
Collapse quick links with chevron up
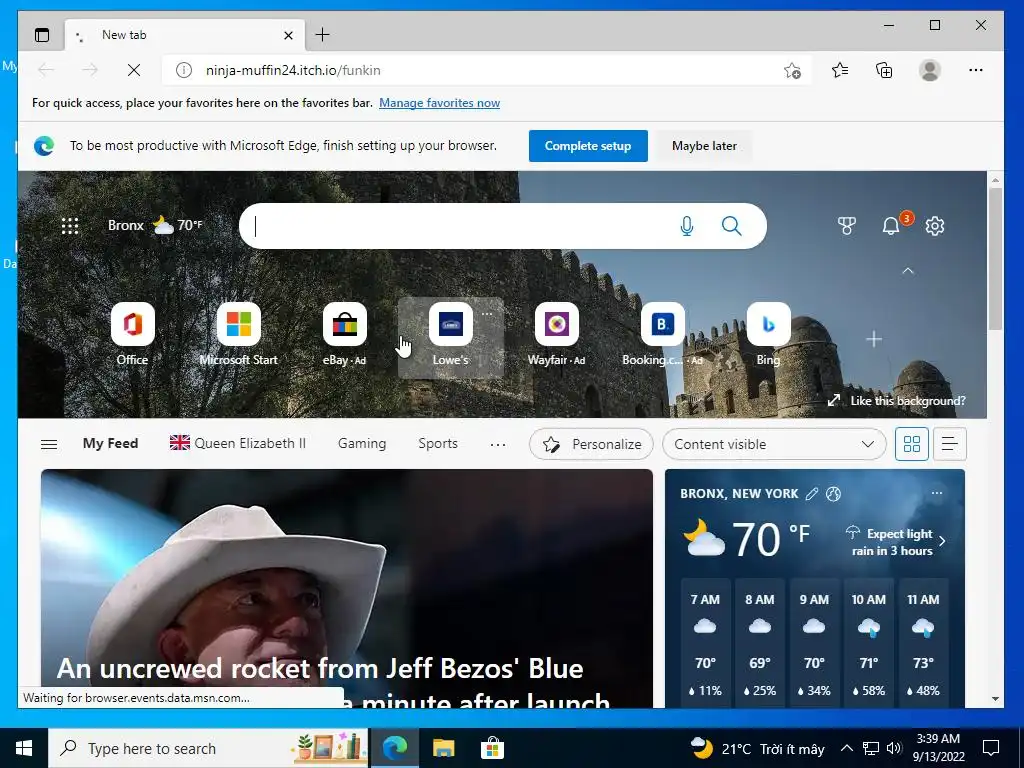point(908,270)
